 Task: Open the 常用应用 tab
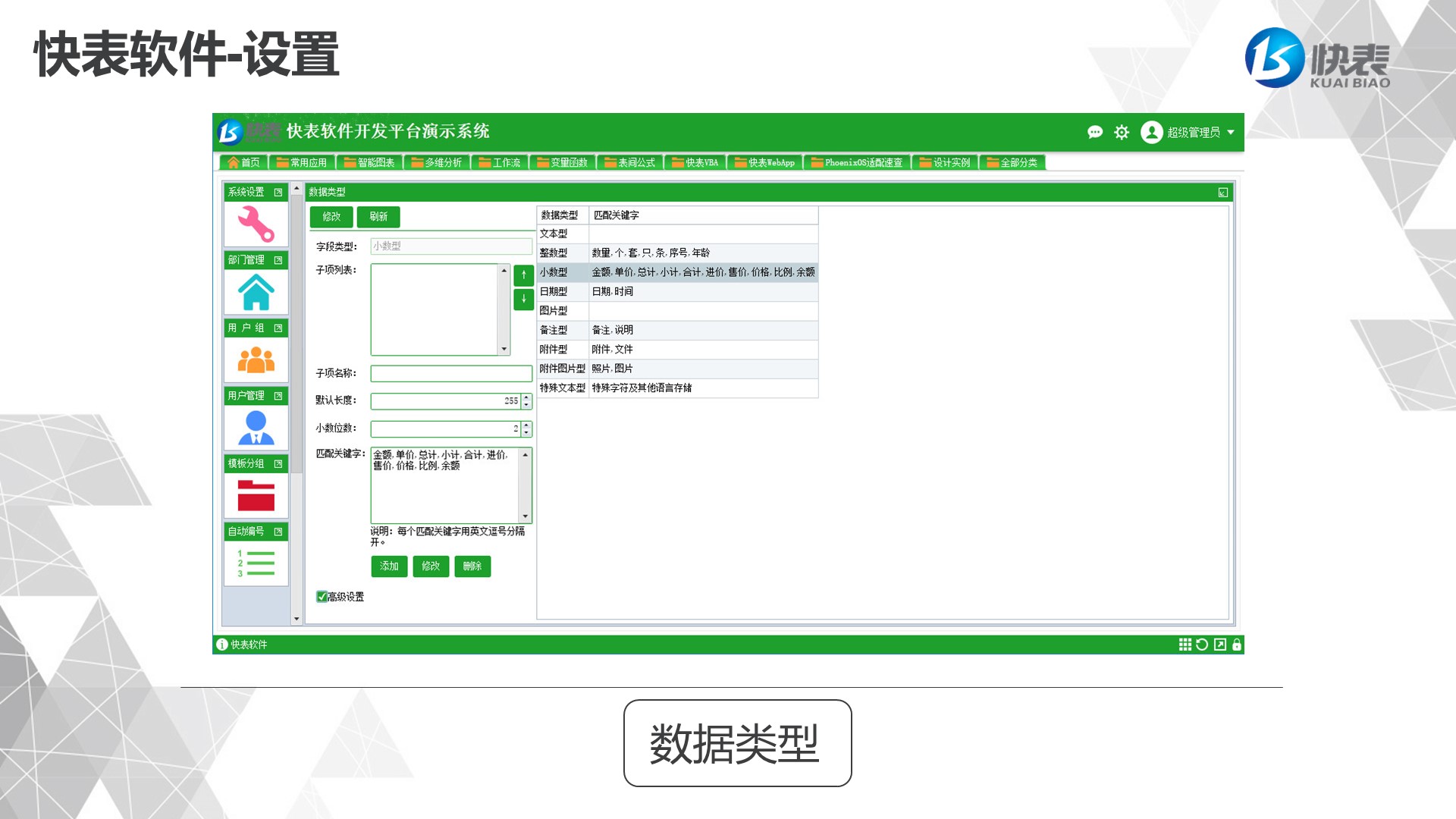(301, 162)
